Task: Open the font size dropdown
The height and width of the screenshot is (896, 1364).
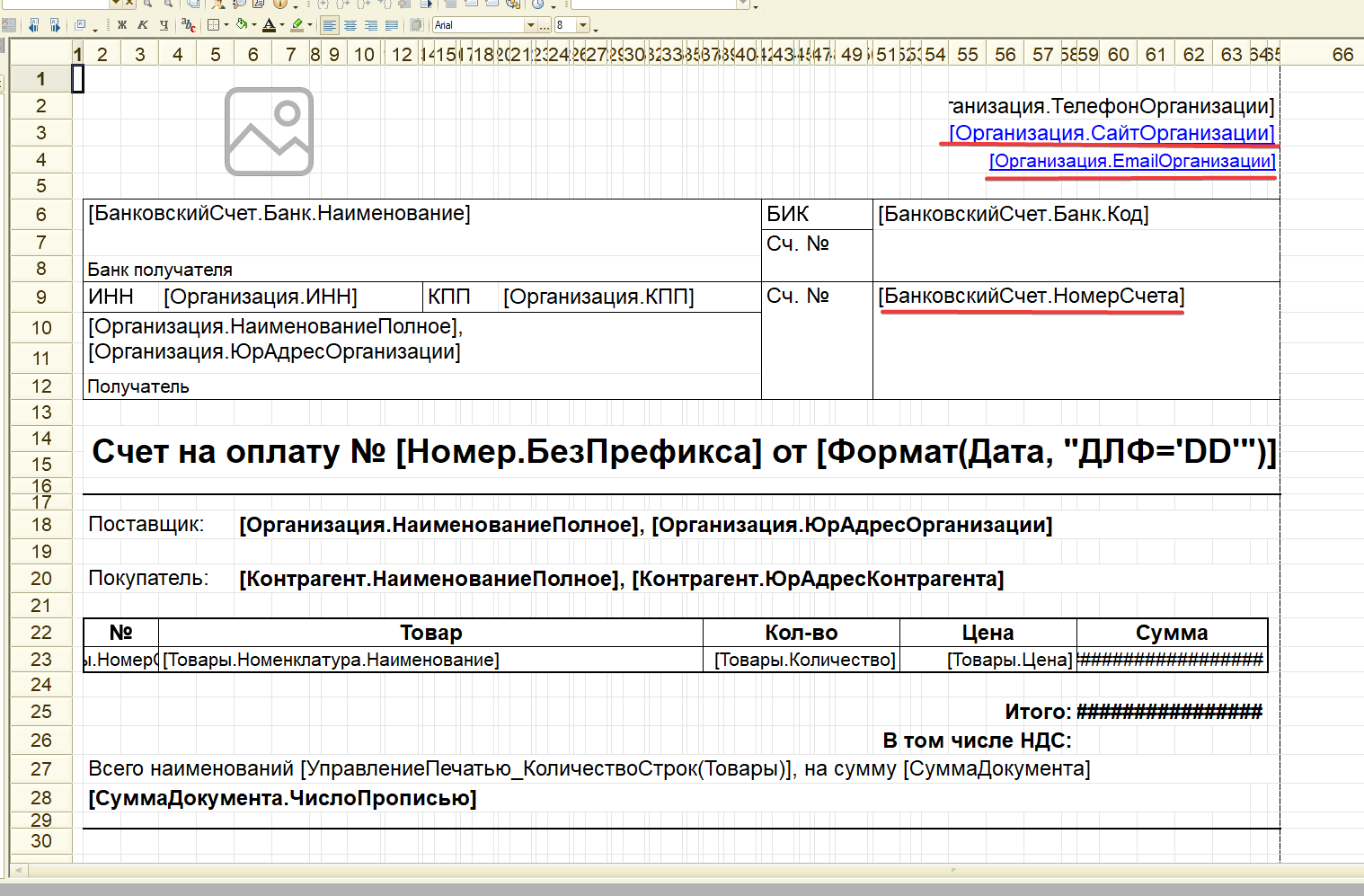Action: [583, 25]
